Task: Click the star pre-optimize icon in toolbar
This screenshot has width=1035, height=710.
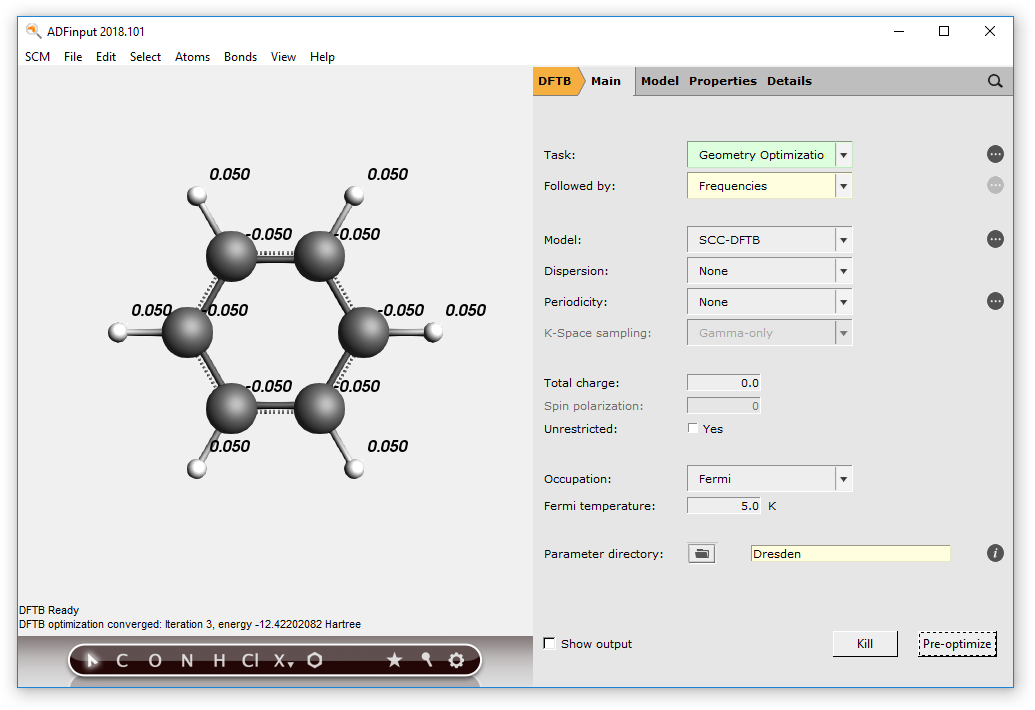Action: coord(394,660)
